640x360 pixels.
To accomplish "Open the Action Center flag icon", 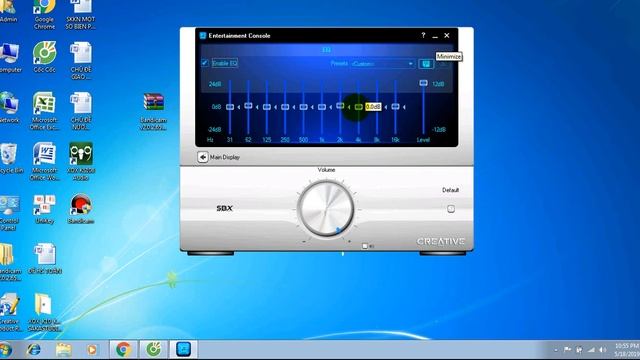I will click(567, 350).
